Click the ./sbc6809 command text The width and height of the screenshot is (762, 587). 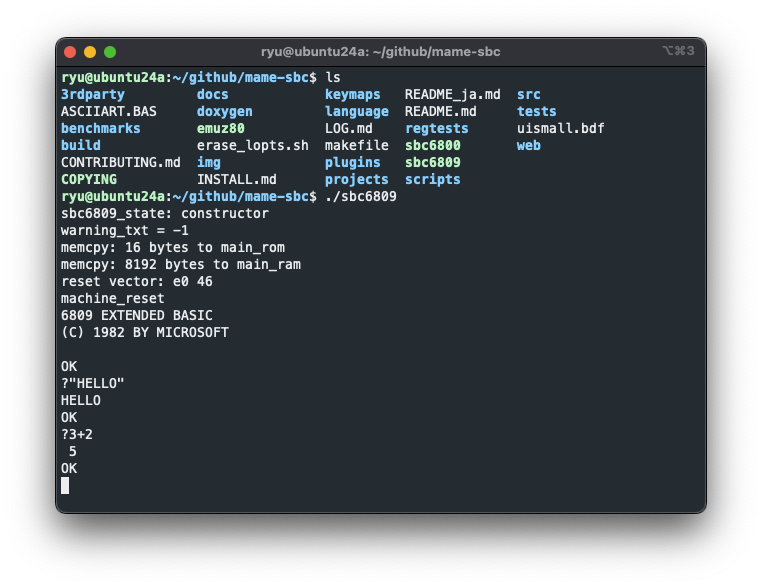click(x=361, y=196)
